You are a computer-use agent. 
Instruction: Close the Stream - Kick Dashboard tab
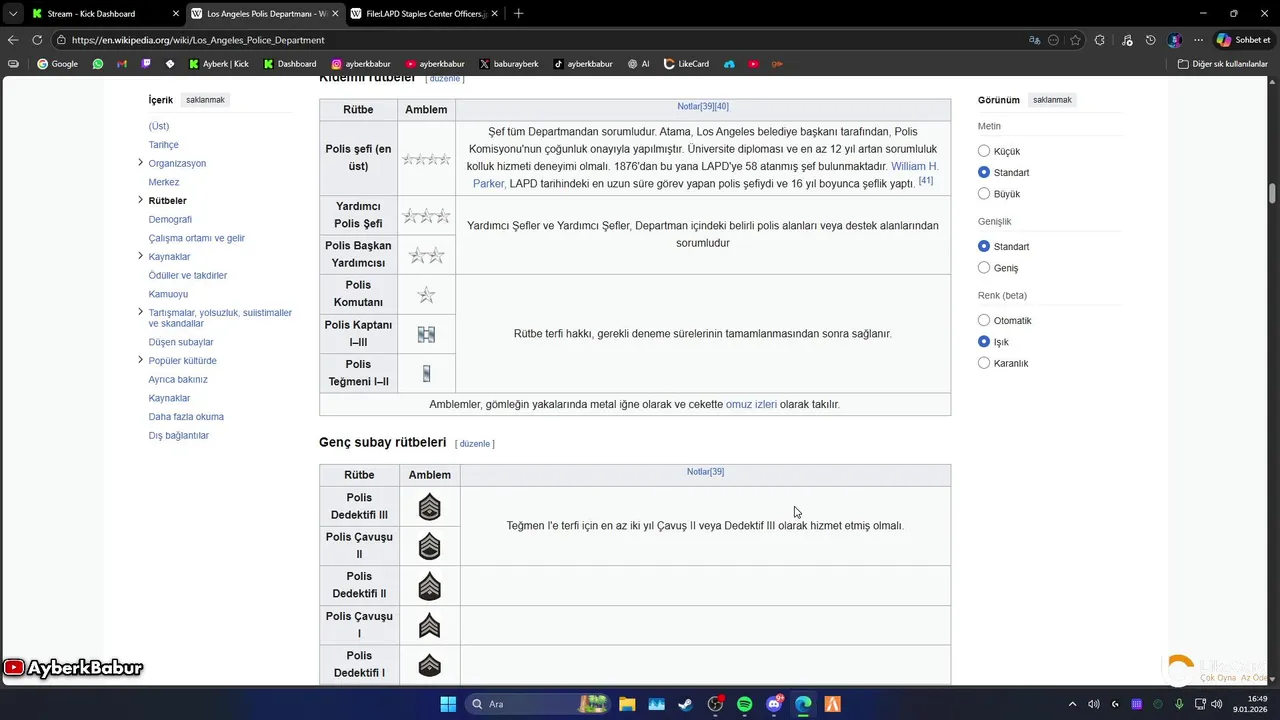(x=176, y=14)
